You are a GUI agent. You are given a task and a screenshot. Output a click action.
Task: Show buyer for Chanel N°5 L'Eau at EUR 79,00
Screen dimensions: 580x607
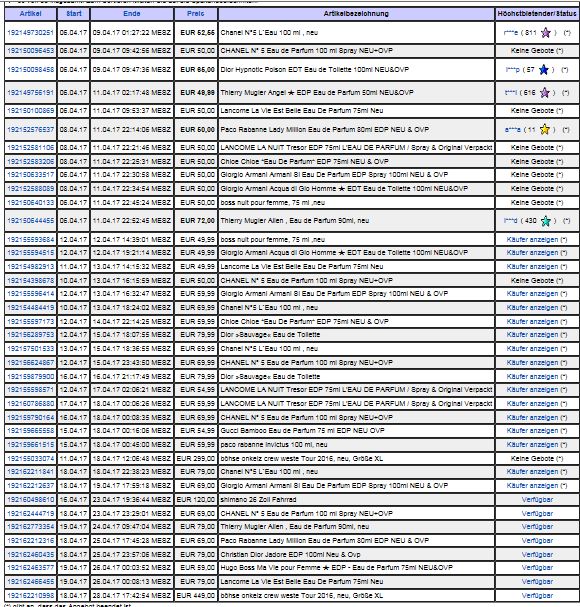(532, 472)
